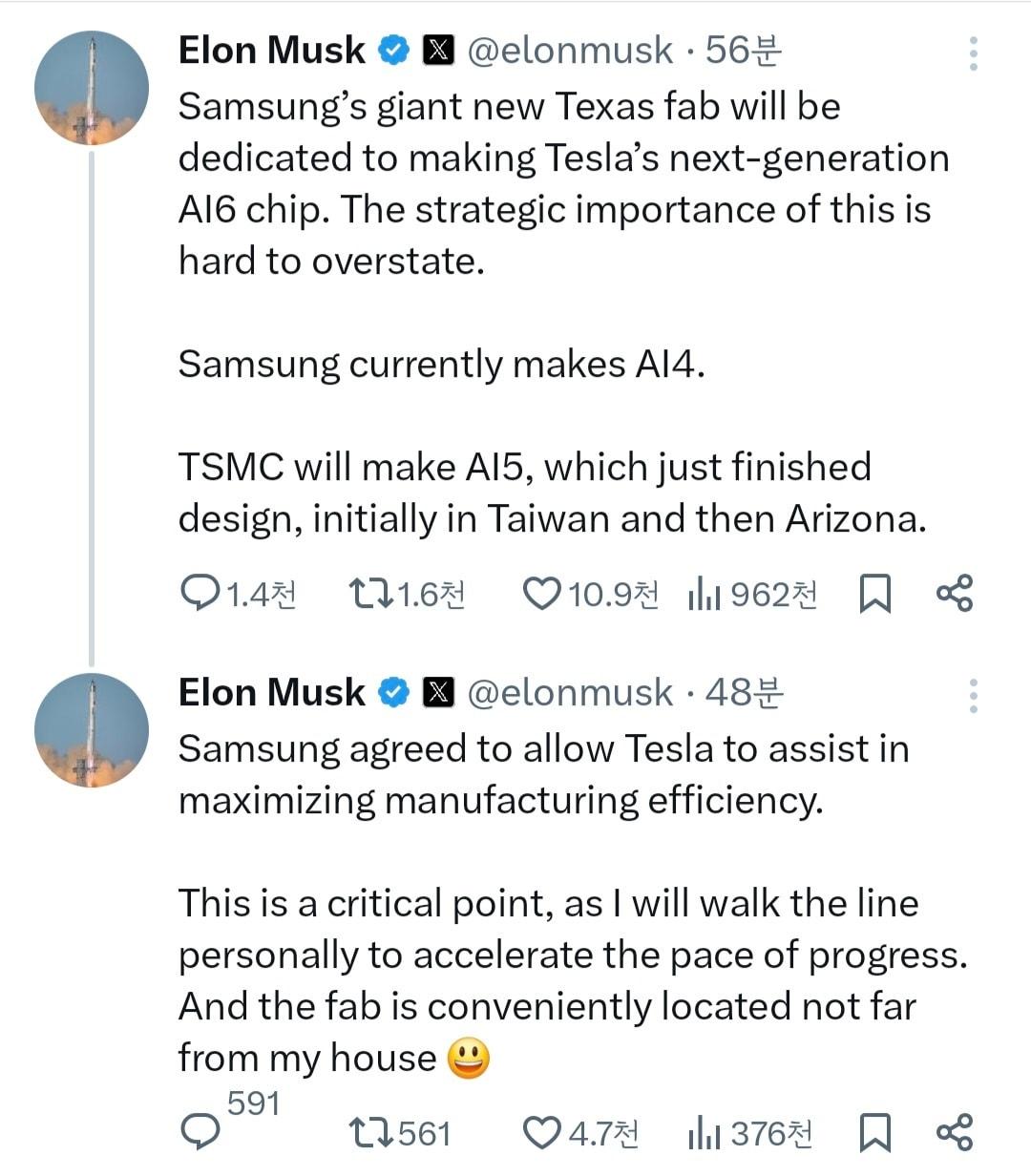View analytics of the 376천 views tweet
Screen dimensions: 1031x1176
click(x=704, y=1134)
